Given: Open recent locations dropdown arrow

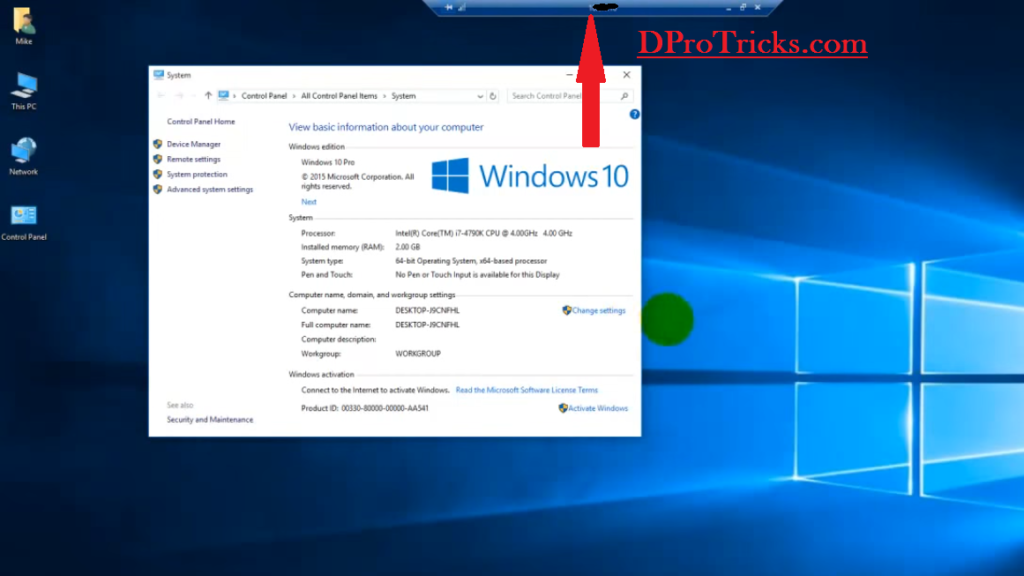Looking at the screenshot, I should coord(193,96).
